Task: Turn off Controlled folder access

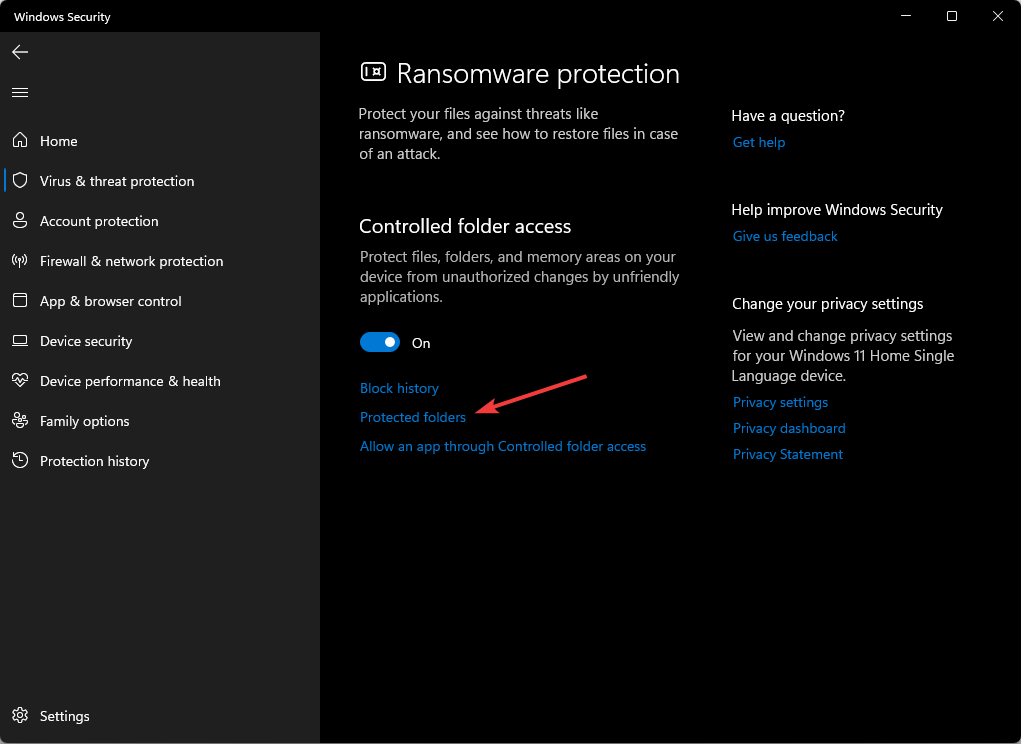Action: point(380,342)
